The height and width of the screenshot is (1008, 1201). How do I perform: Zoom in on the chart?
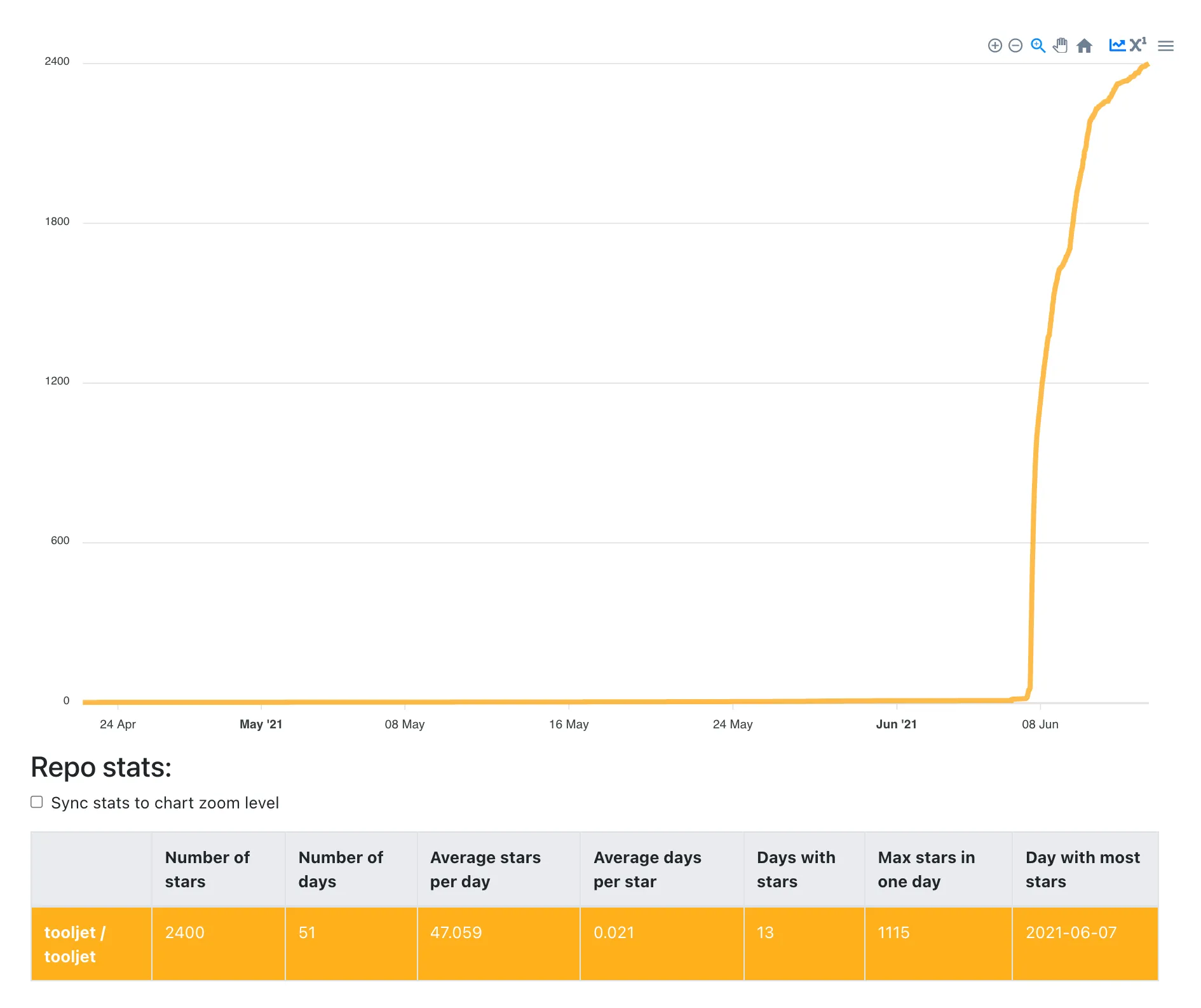[994, 45]
